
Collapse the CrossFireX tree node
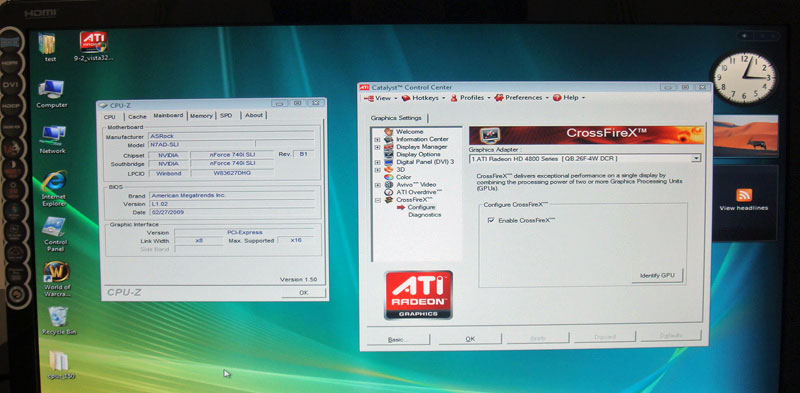pos(378,200)
